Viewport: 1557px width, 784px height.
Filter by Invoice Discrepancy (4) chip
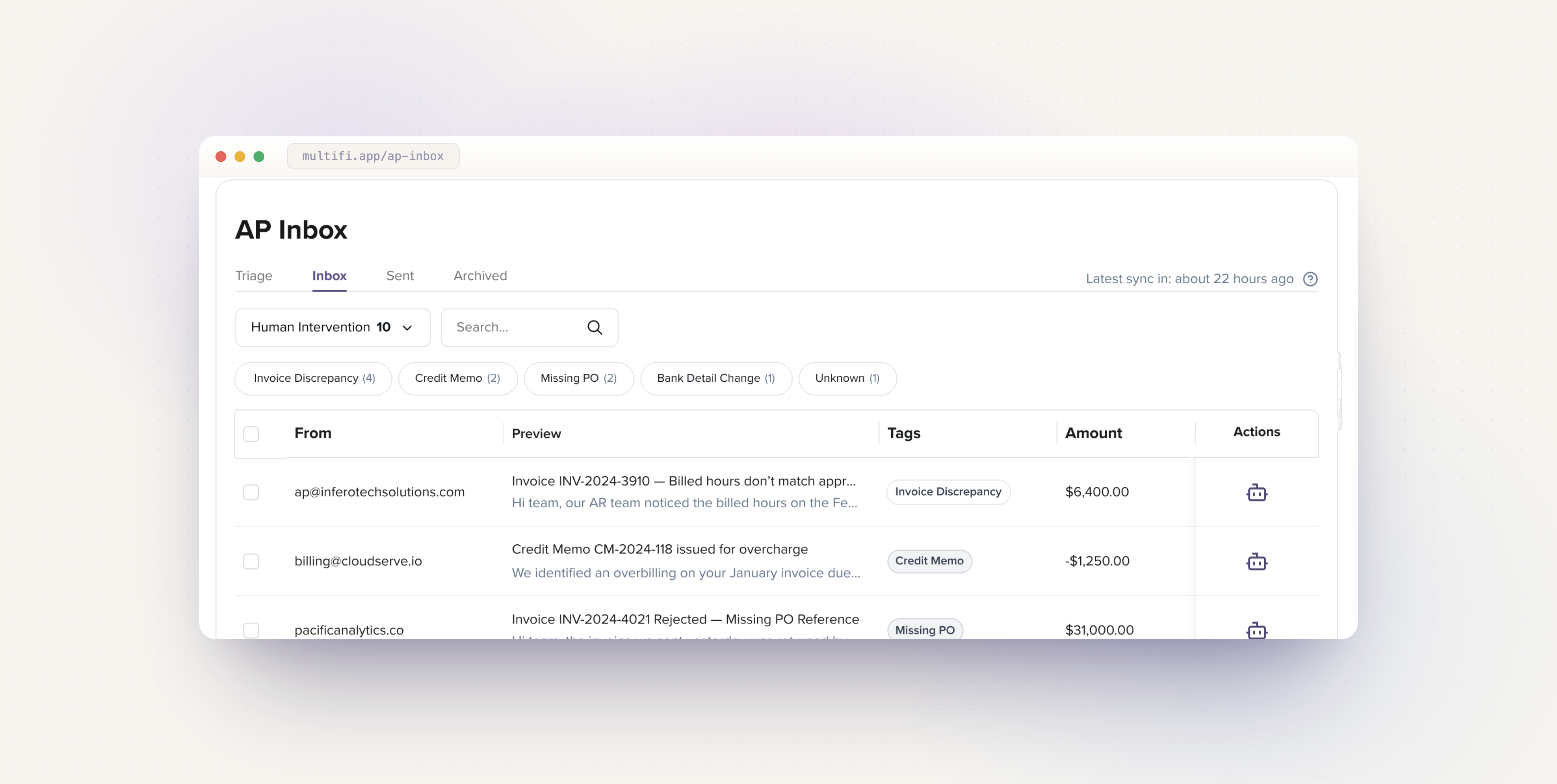(x=313, y=379)
